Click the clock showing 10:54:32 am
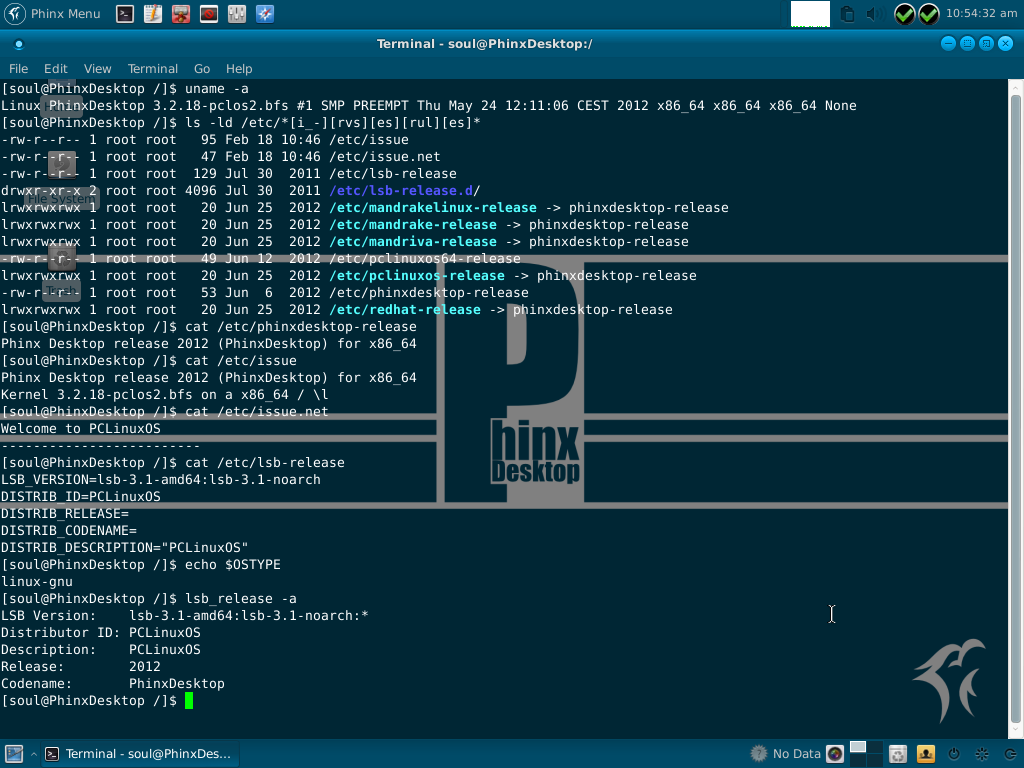This screenshot has height=768, width=1024. pyautogui.click(x=981, y=13)
